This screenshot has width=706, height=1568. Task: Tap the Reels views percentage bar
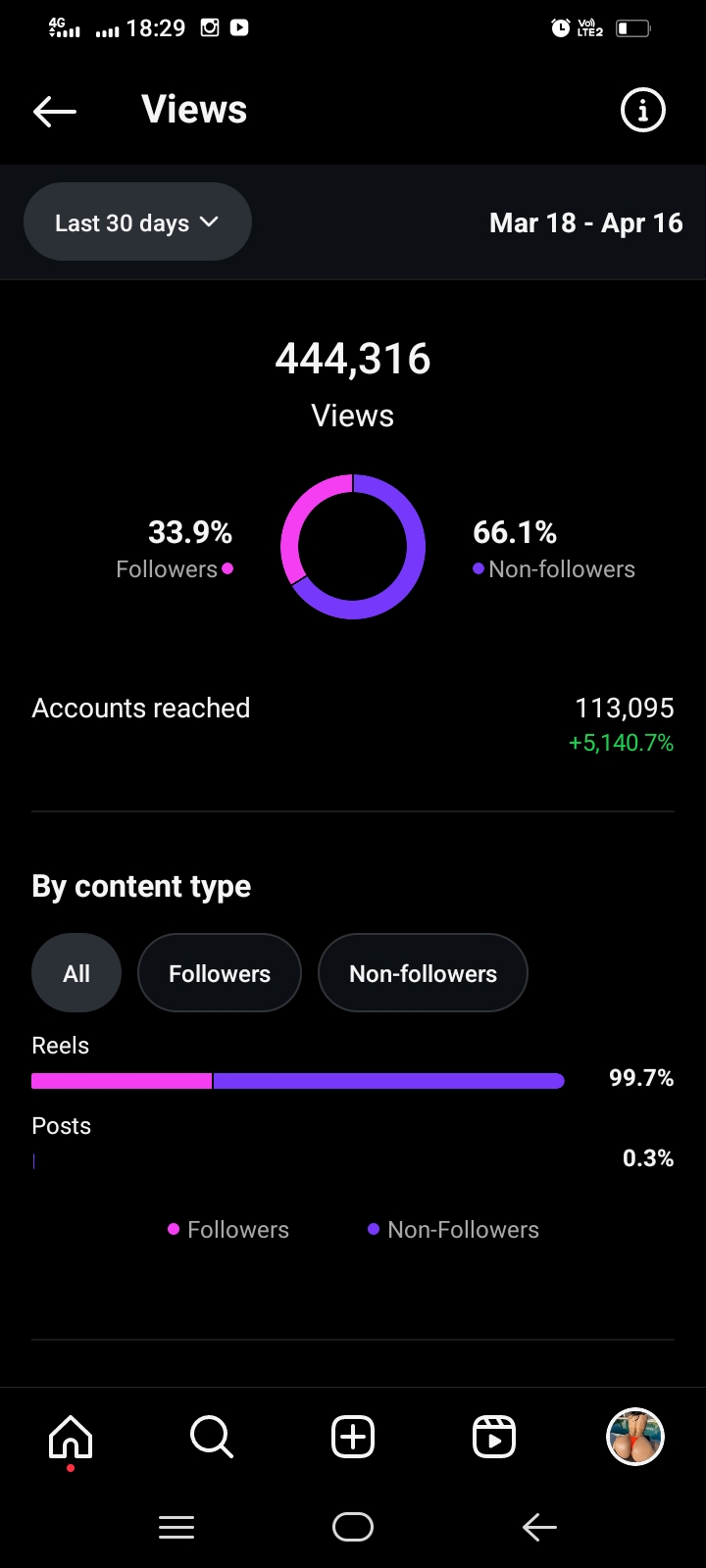[x=298, y=1080]
